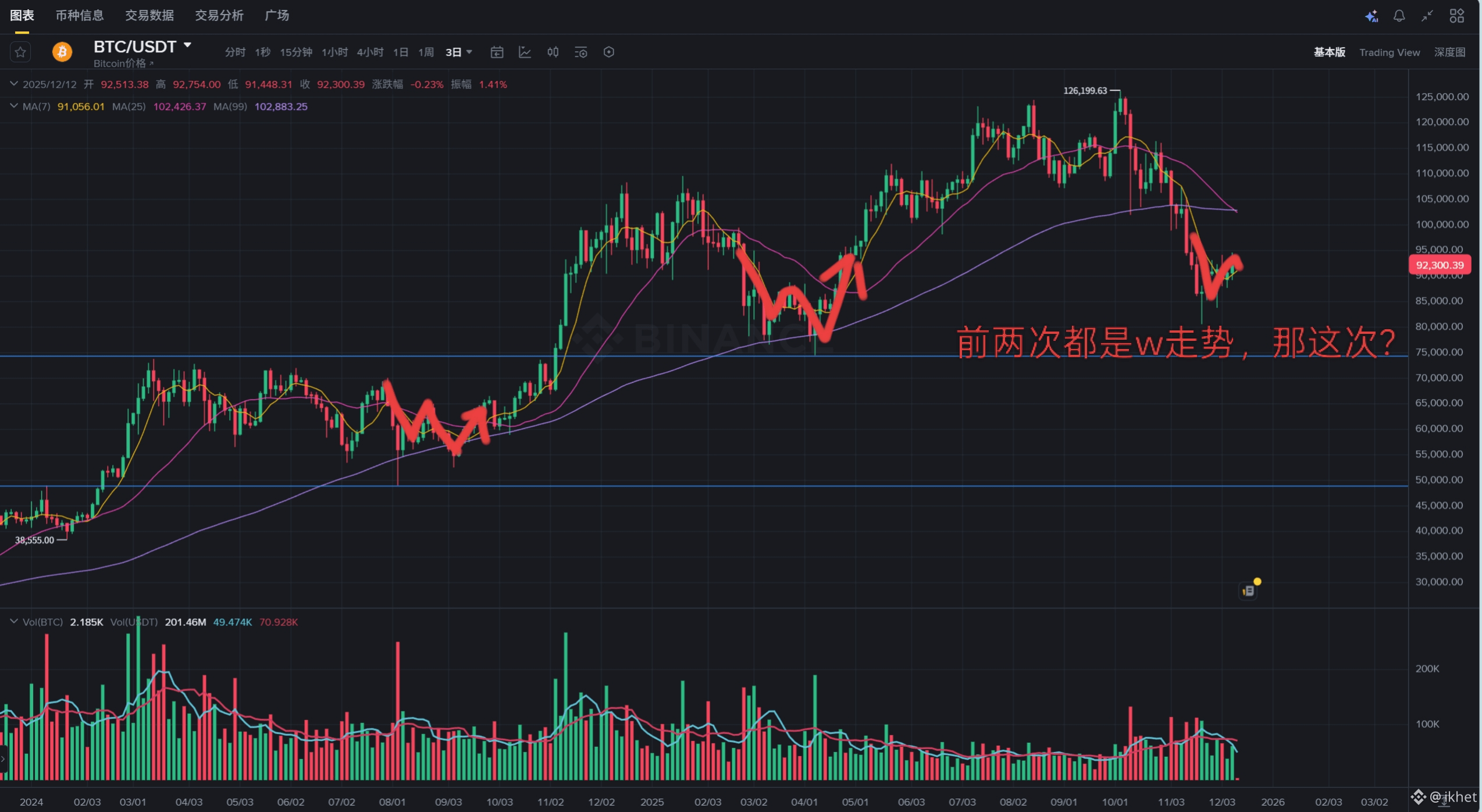The width and height of the screenshot is (1482, 812).
Task: Click the candlestick chart style icon
Action: pyautogui.click(x=553, y=52)
